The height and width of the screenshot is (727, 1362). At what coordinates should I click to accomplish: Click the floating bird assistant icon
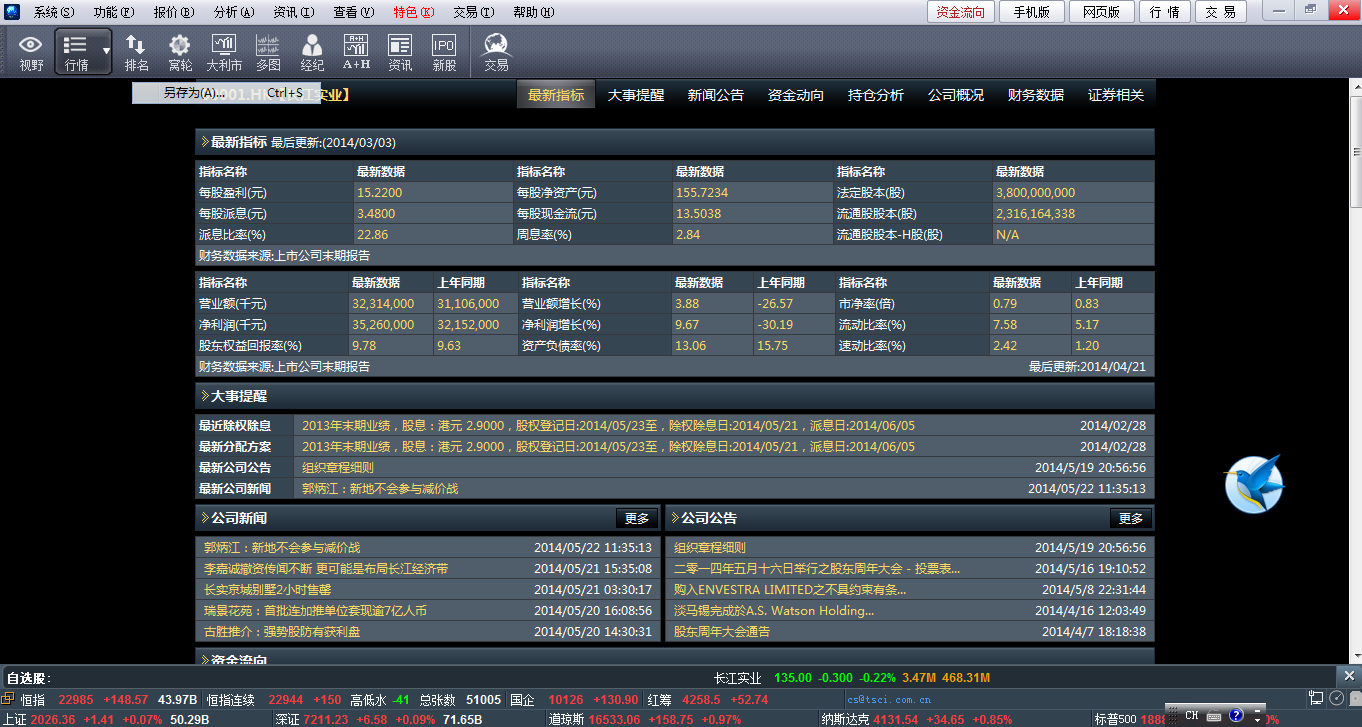point(1254,484)
